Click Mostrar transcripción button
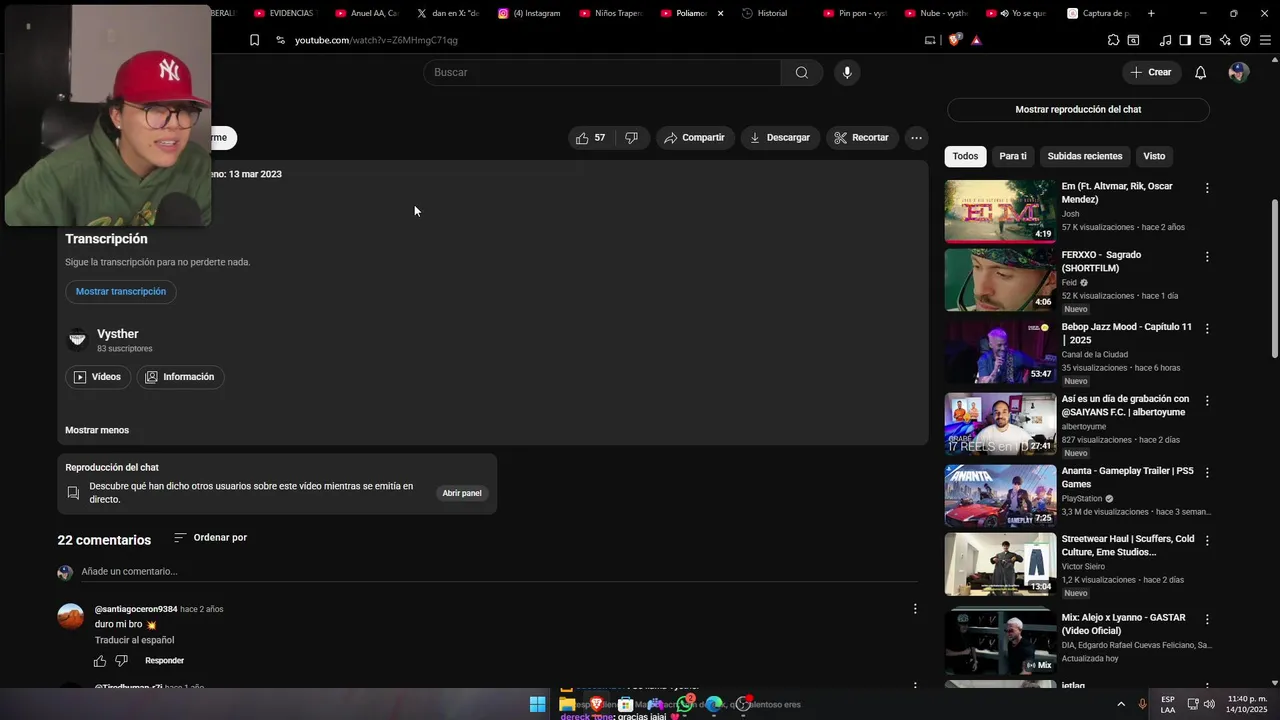 click(x=121, y=292)
